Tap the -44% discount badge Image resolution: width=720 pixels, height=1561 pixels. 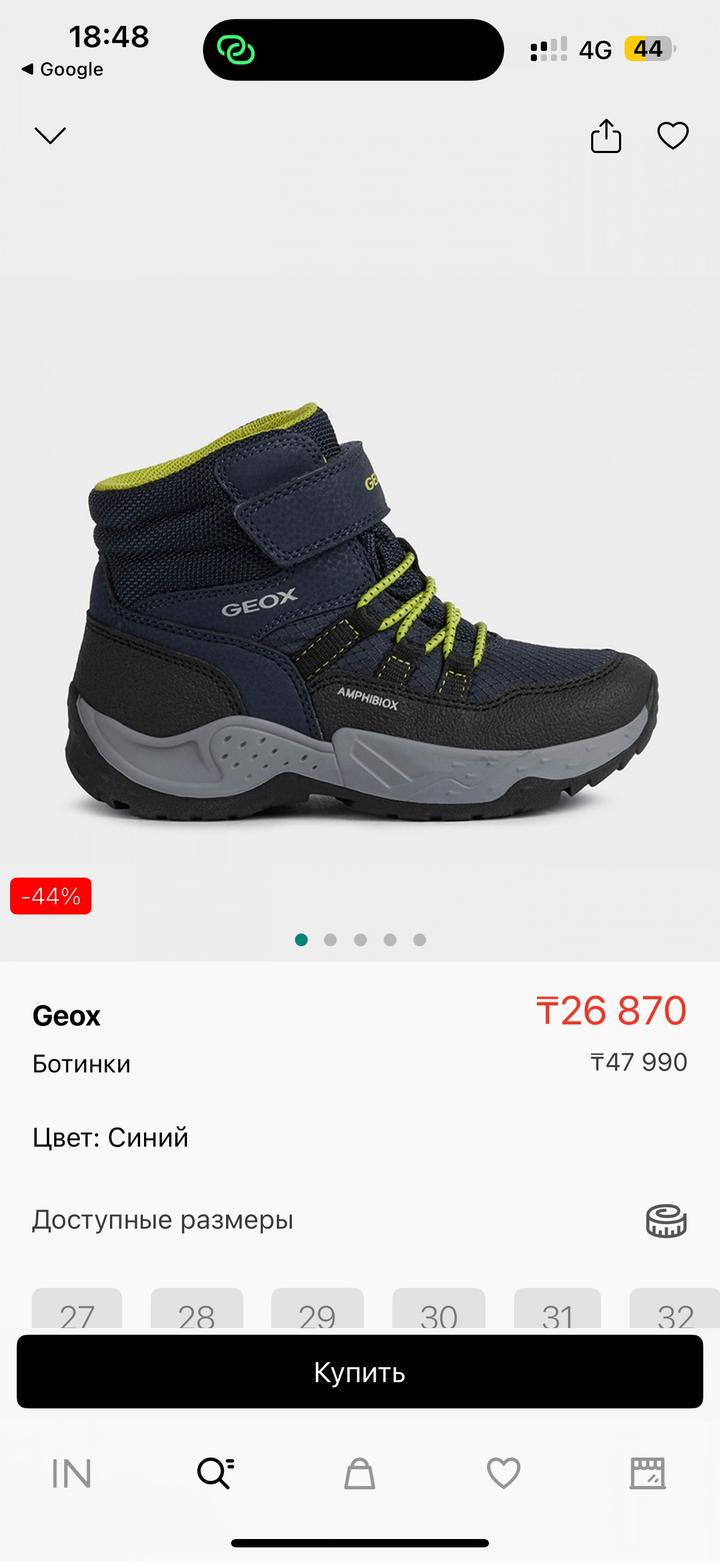(51, 896)
